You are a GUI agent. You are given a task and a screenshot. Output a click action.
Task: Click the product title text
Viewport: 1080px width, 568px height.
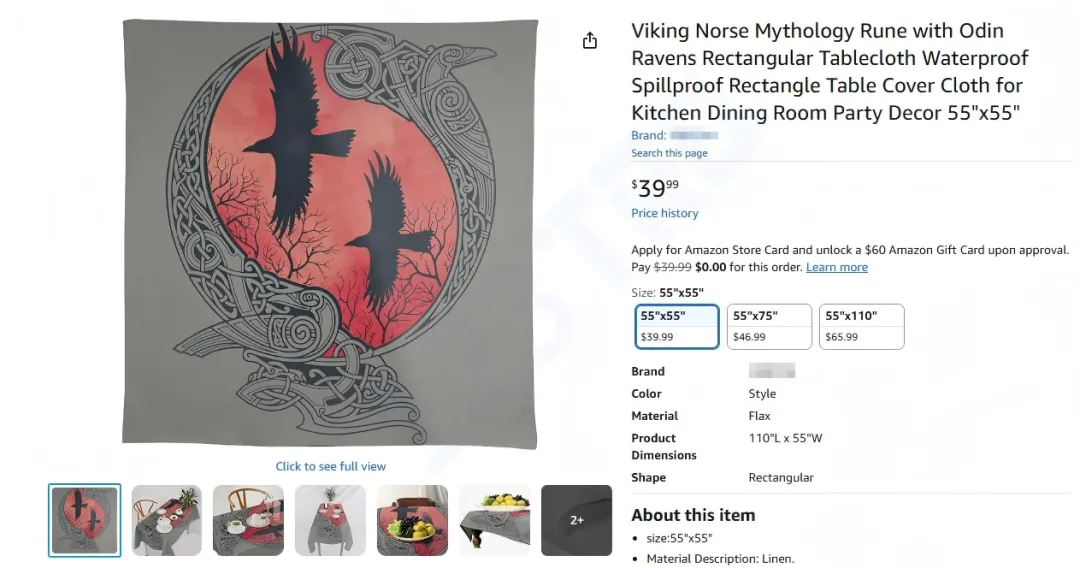pyautogui.click(x=829, y=72)
